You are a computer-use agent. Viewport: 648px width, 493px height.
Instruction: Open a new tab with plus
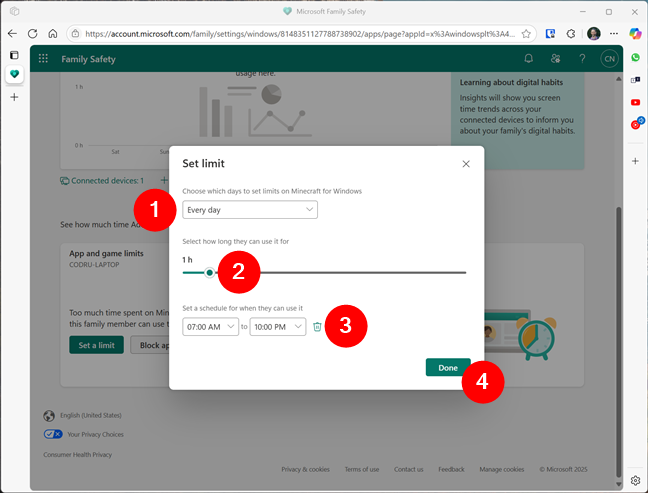point(14,97)
